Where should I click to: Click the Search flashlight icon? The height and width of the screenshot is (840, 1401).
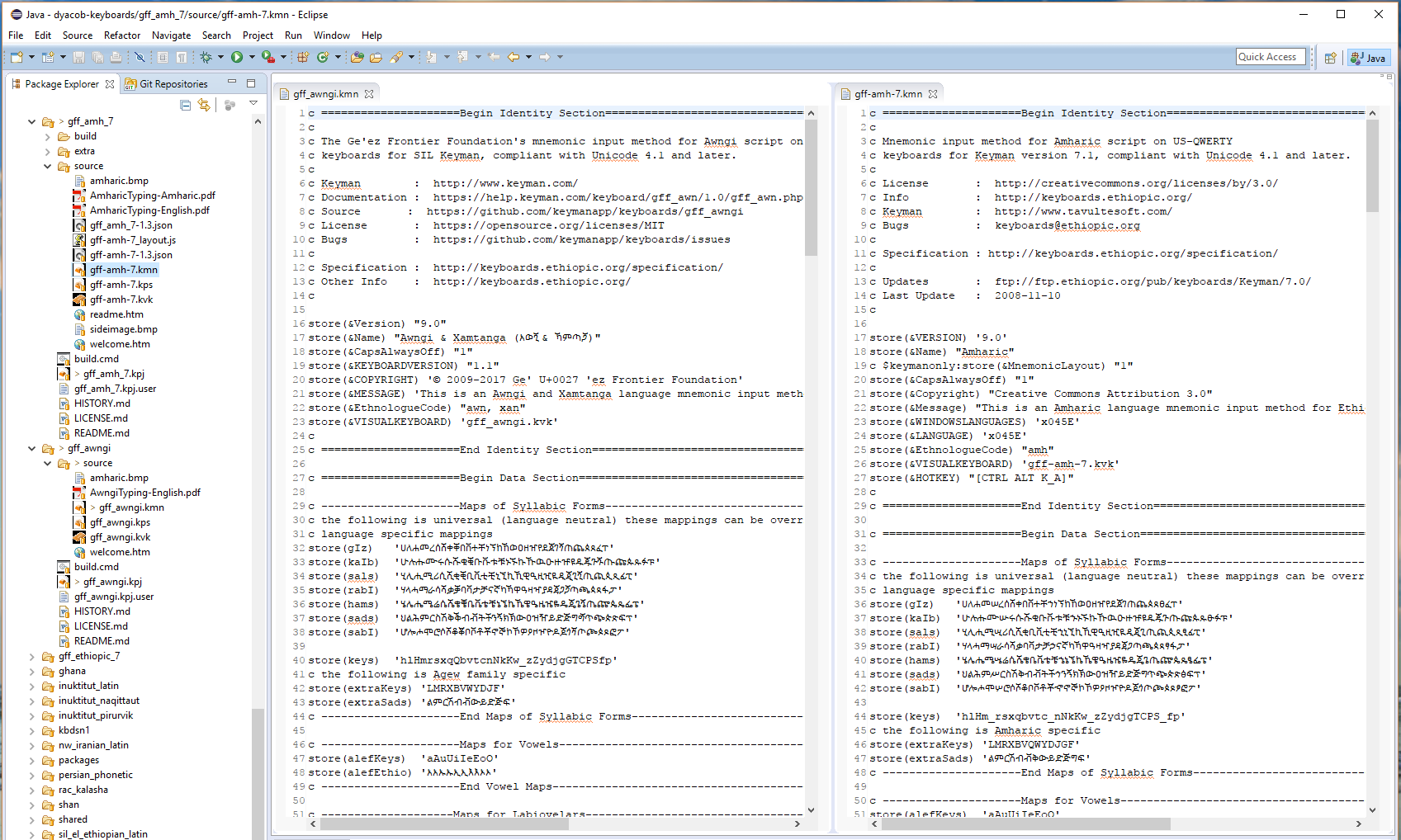pyautogui.click(x=395, y=57)
